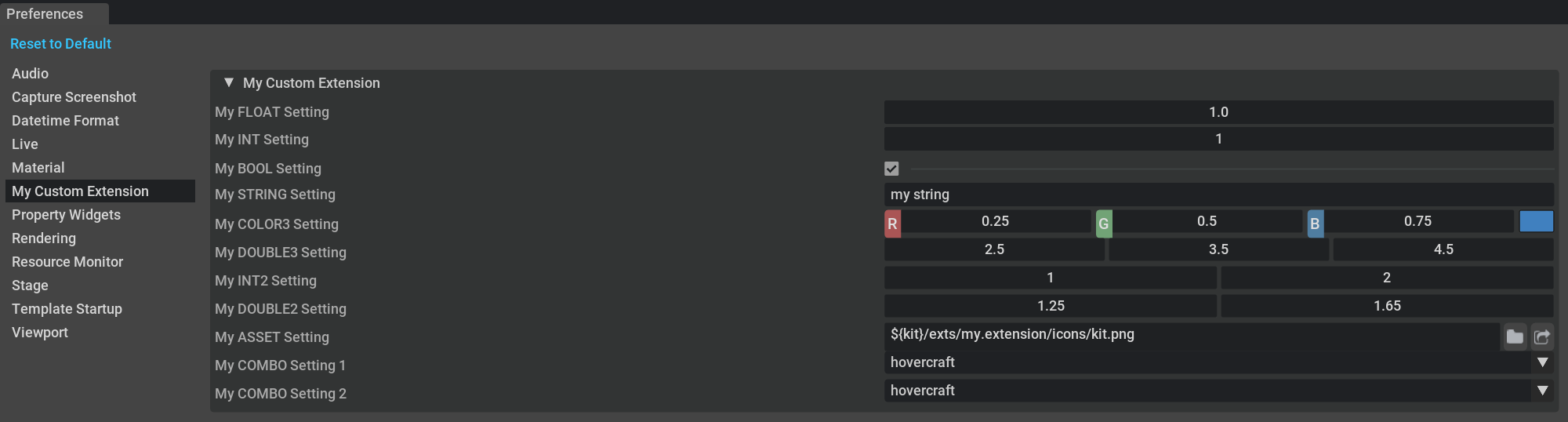Click the locate asset arrow icon

point(1542,337)
